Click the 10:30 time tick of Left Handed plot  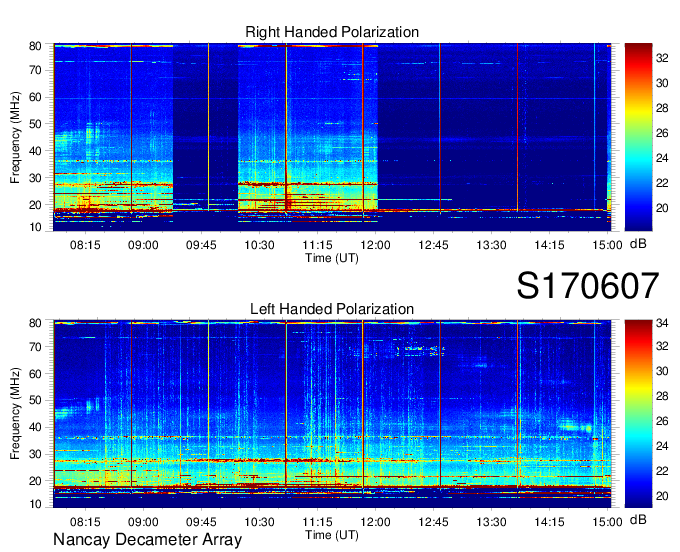coord(259,522)
